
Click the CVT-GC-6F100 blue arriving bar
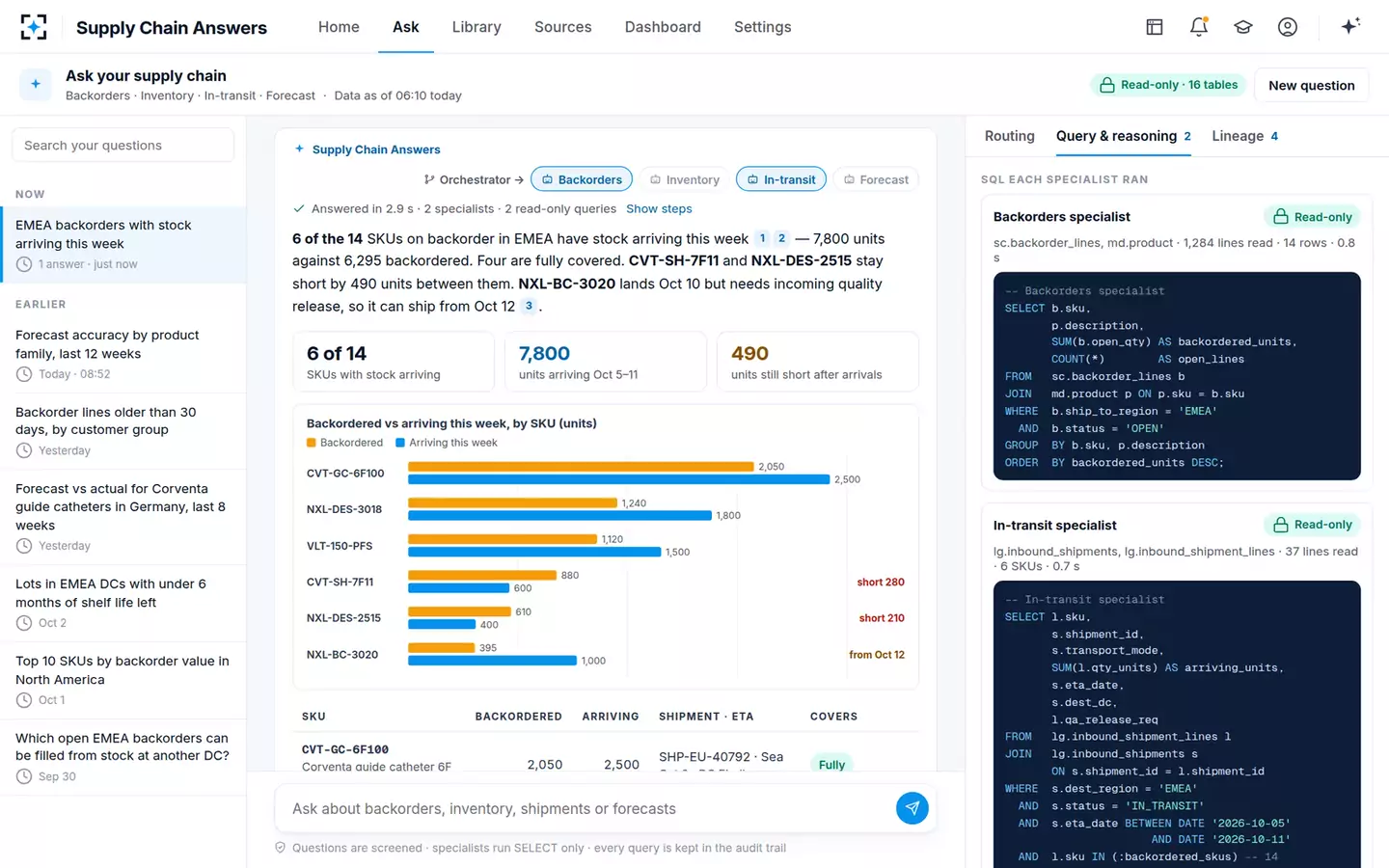(618, 479)
